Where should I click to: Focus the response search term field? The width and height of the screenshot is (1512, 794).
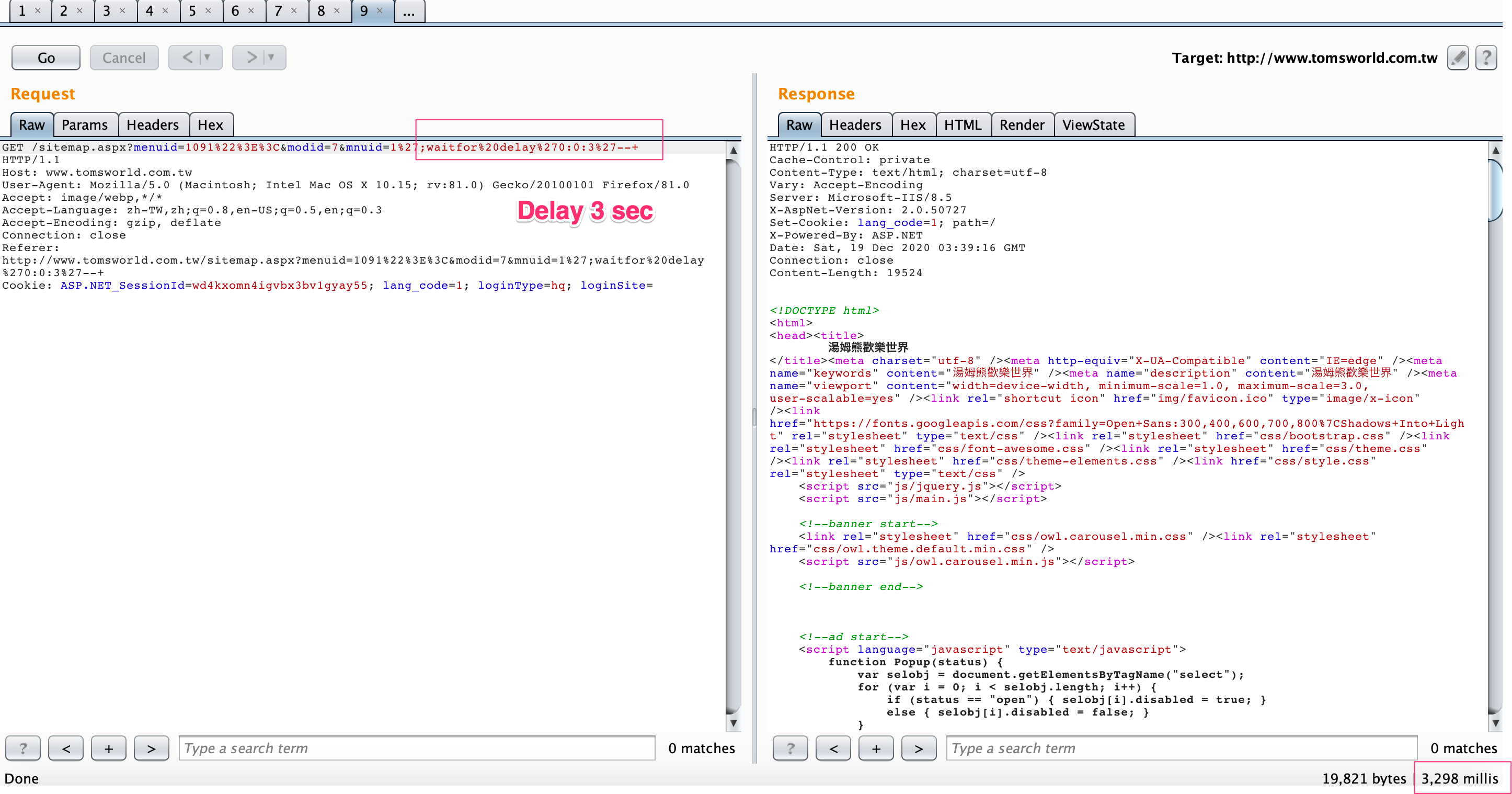pyautogui.click(x=1182, y=748)
